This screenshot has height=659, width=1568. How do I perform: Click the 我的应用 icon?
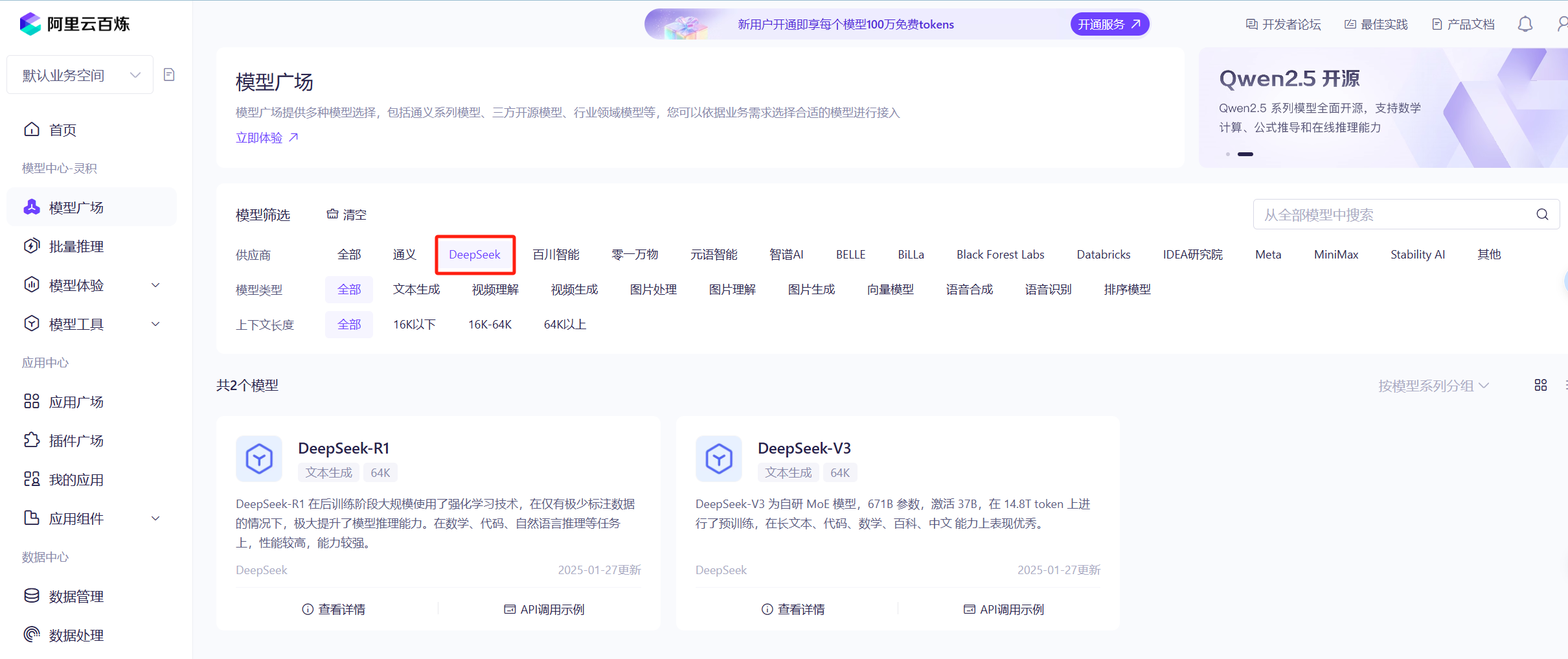tap(32, 479)
